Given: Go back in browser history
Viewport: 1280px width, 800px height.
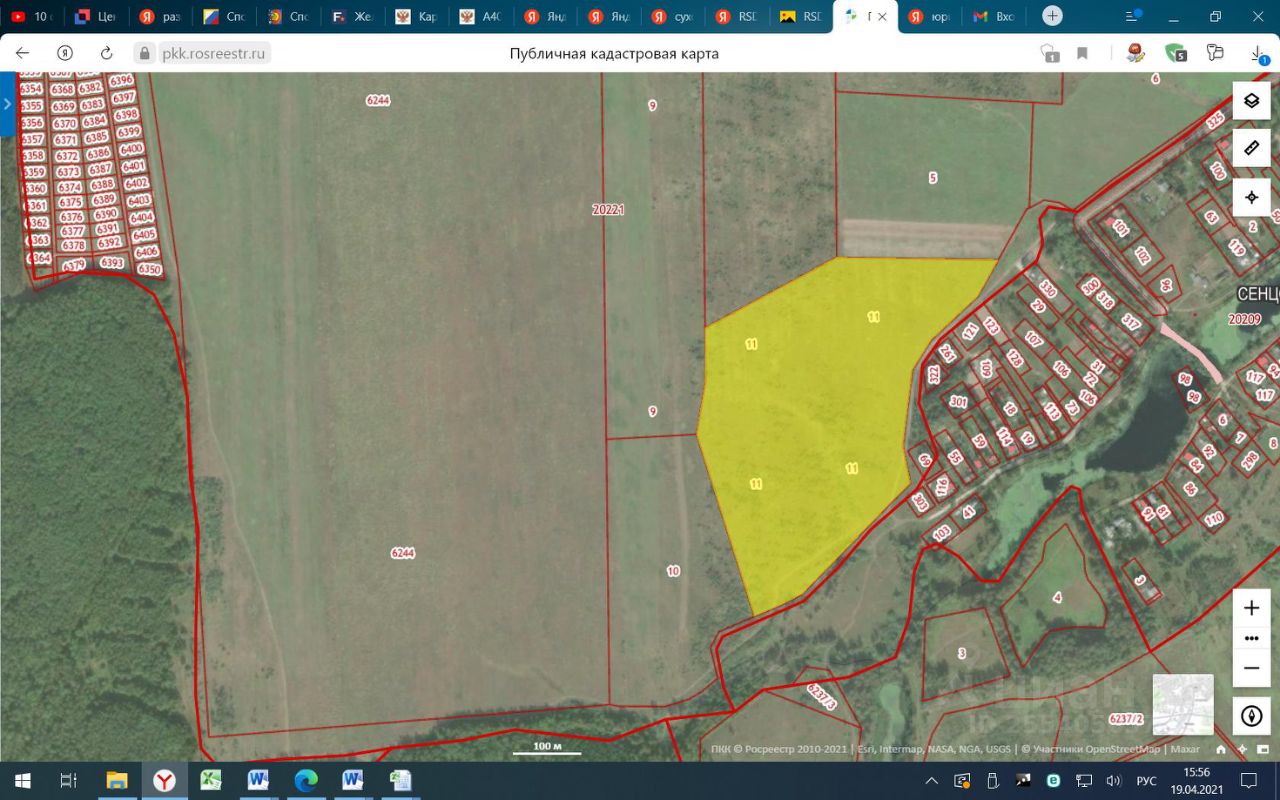Looking at the screenshot, I should click(x=22, y=53).
